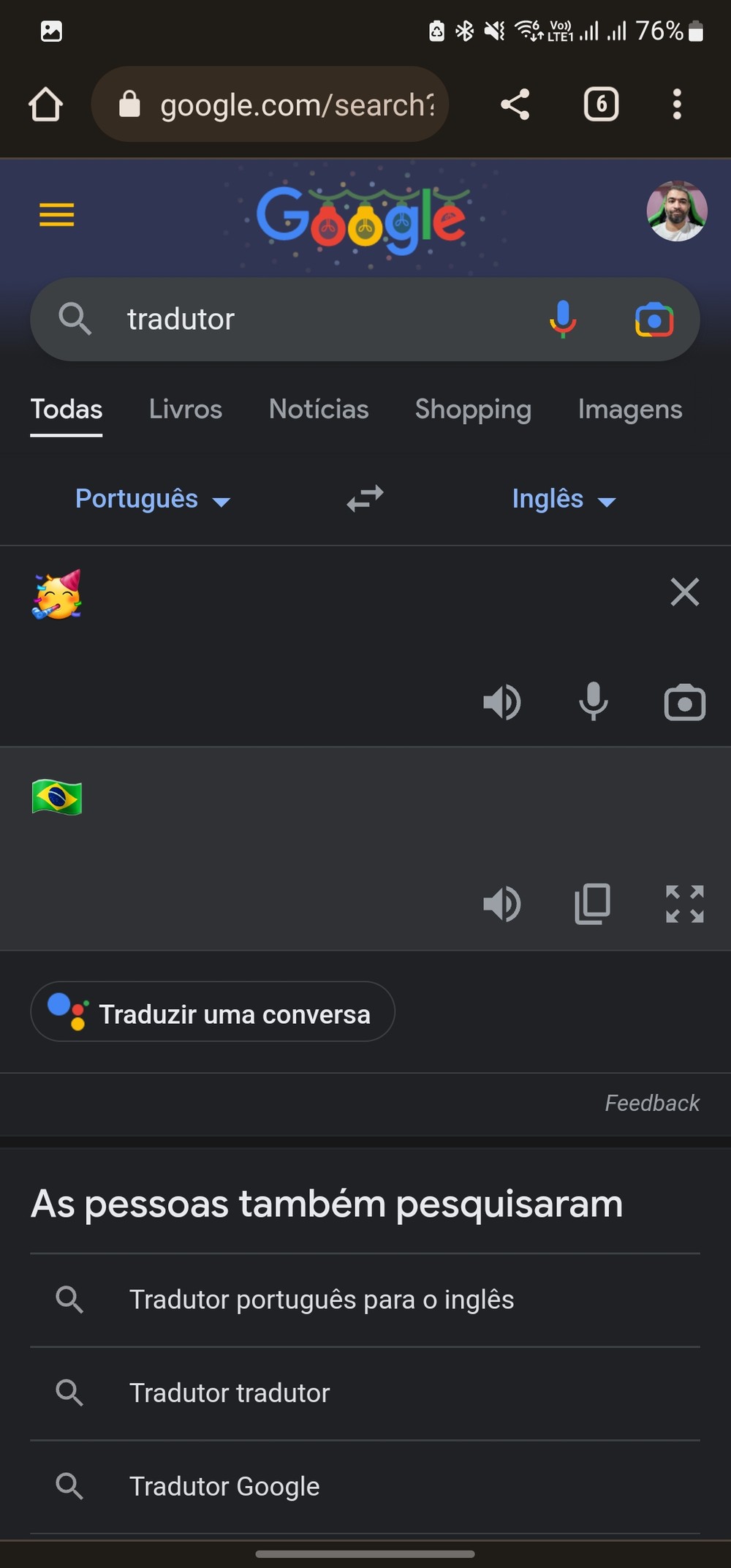The image size is (731, 1568).
Task: Open the tab switcher showing 6 tabs
Action: [x=601, y=105]
